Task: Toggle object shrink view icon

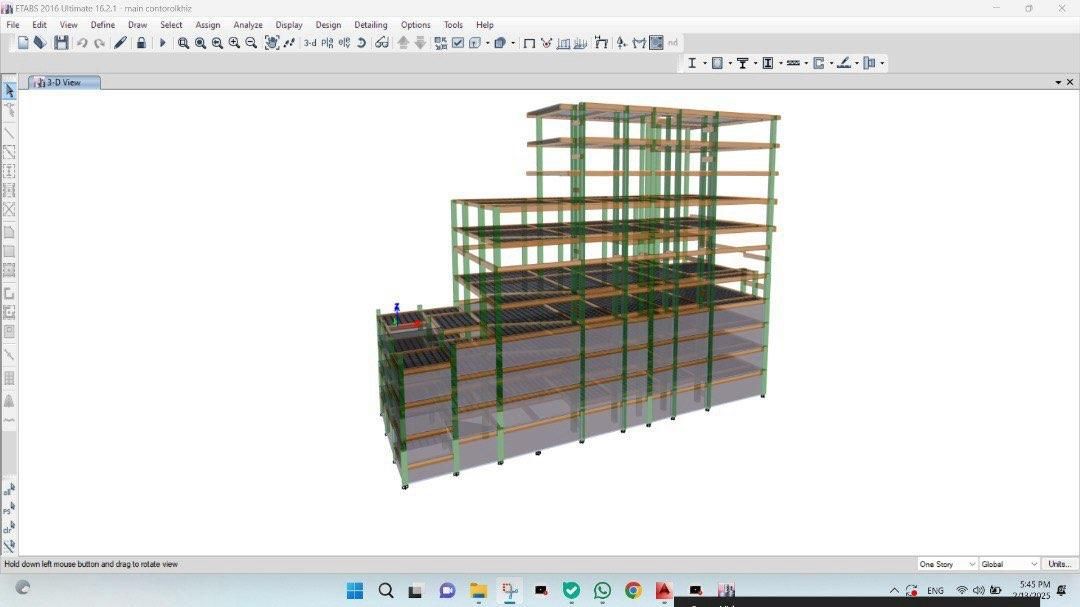Action: click(x=441, y=43)
